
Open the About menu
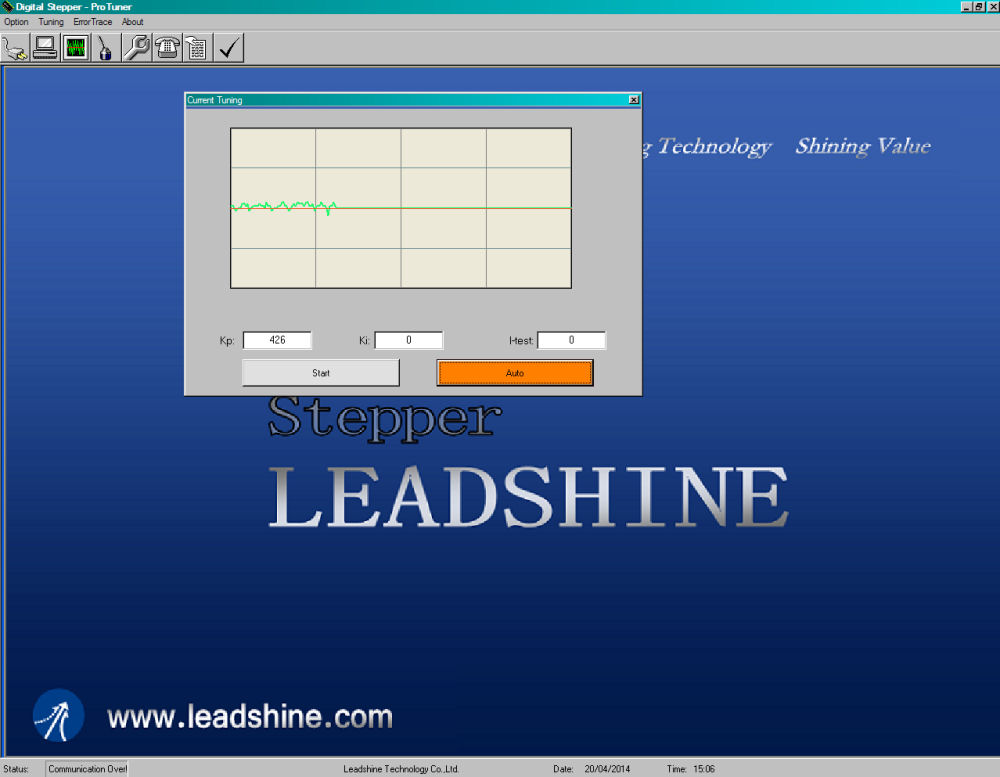coord(132,22)
